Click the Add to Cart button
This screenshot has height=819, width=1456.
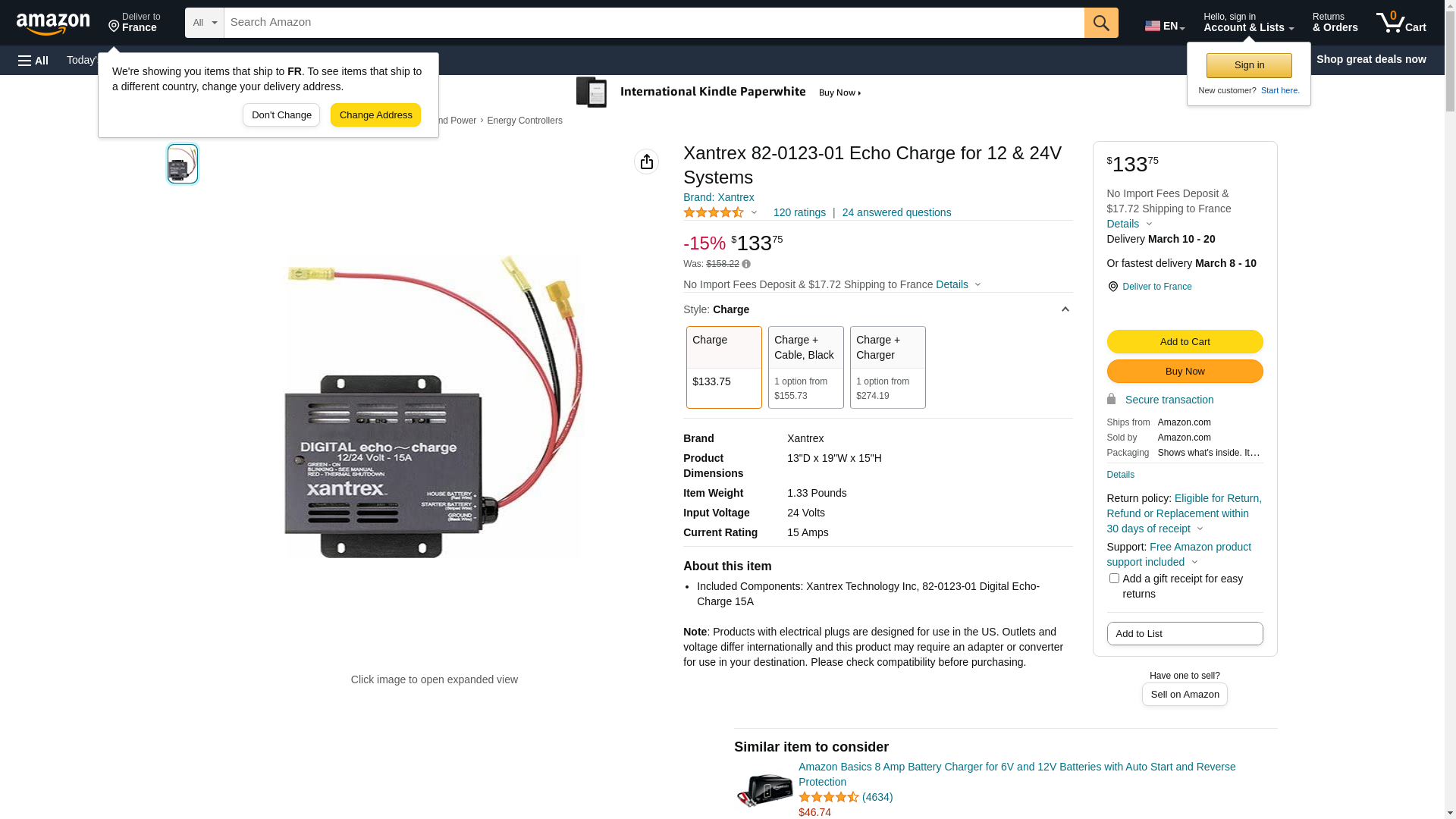[x=1185, y=342]
